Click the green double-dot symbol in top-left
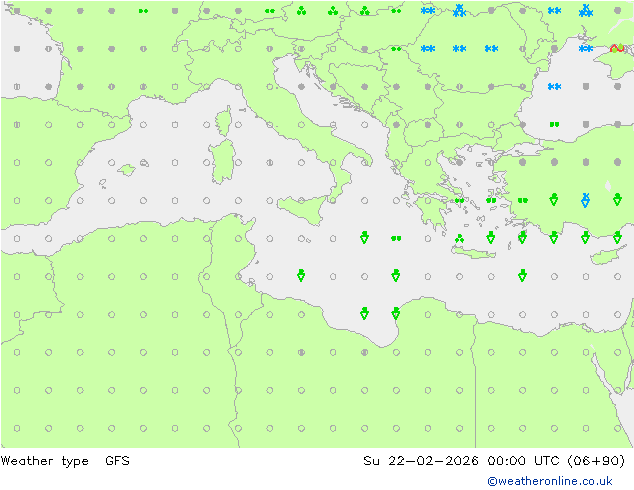This screenshot has width=634, height=490. tap(143, 11)
